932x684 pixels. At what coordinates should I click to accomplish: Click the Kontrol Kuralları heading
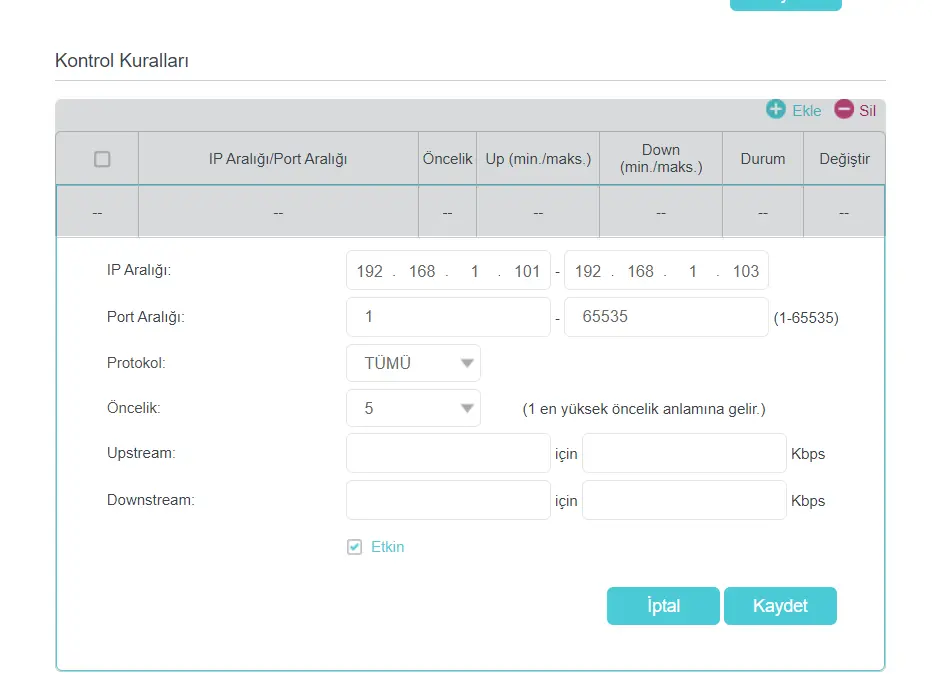point(122,61)
